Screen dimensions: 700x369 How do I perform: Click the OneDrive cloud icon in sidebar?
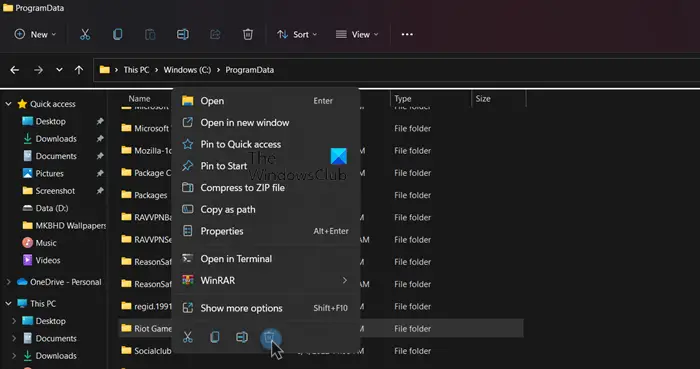click(x=22, y=282)
